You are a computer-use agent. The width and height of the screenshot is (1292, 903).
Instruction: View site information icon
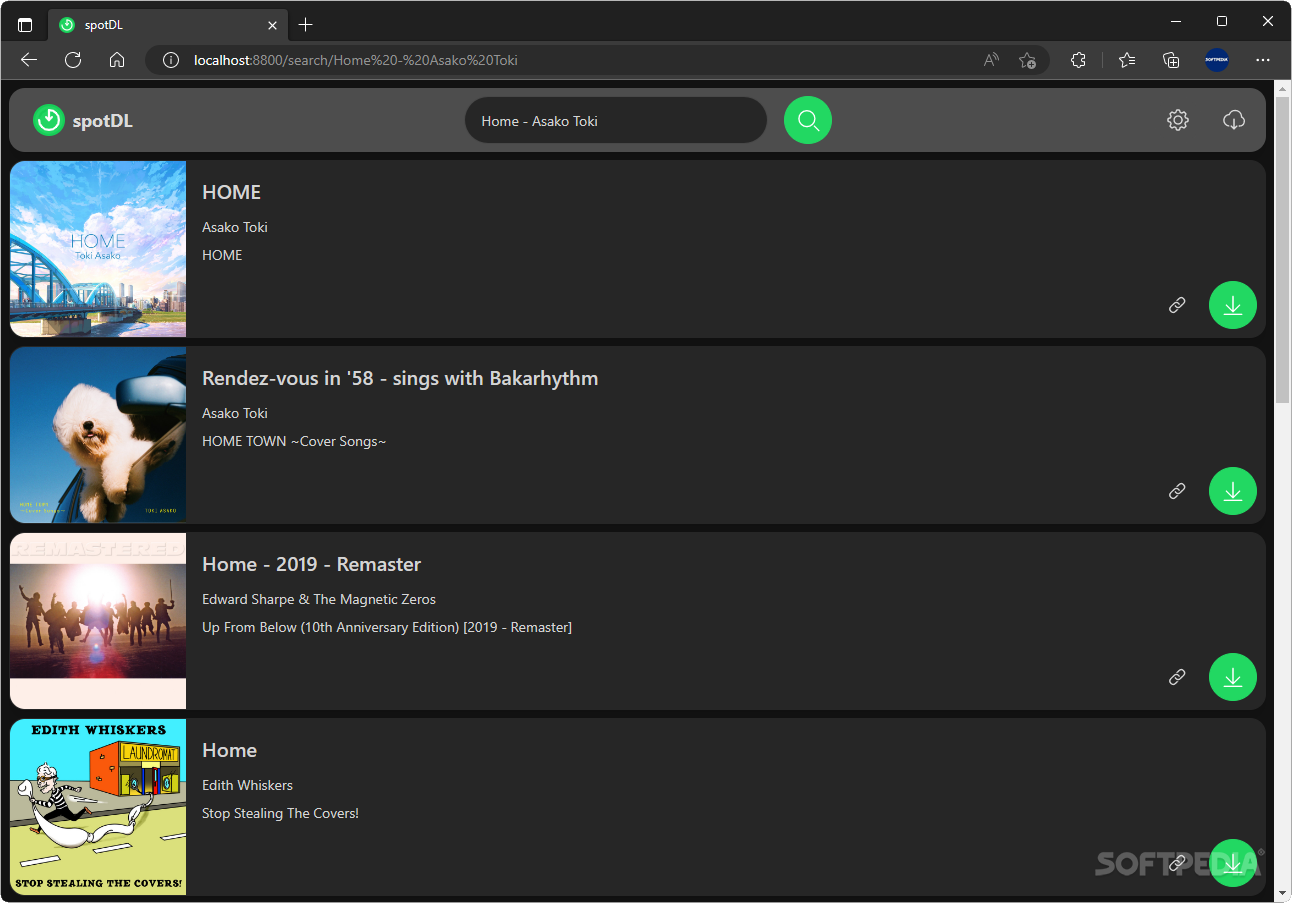click(x=171, y=60)
